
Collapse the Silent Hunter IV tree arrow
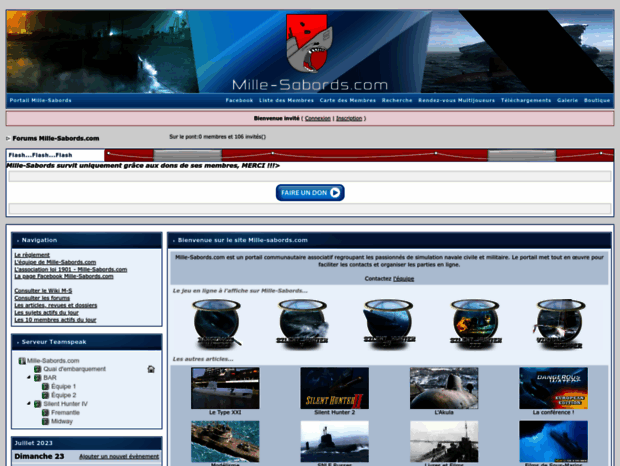[x=29, y=404]
